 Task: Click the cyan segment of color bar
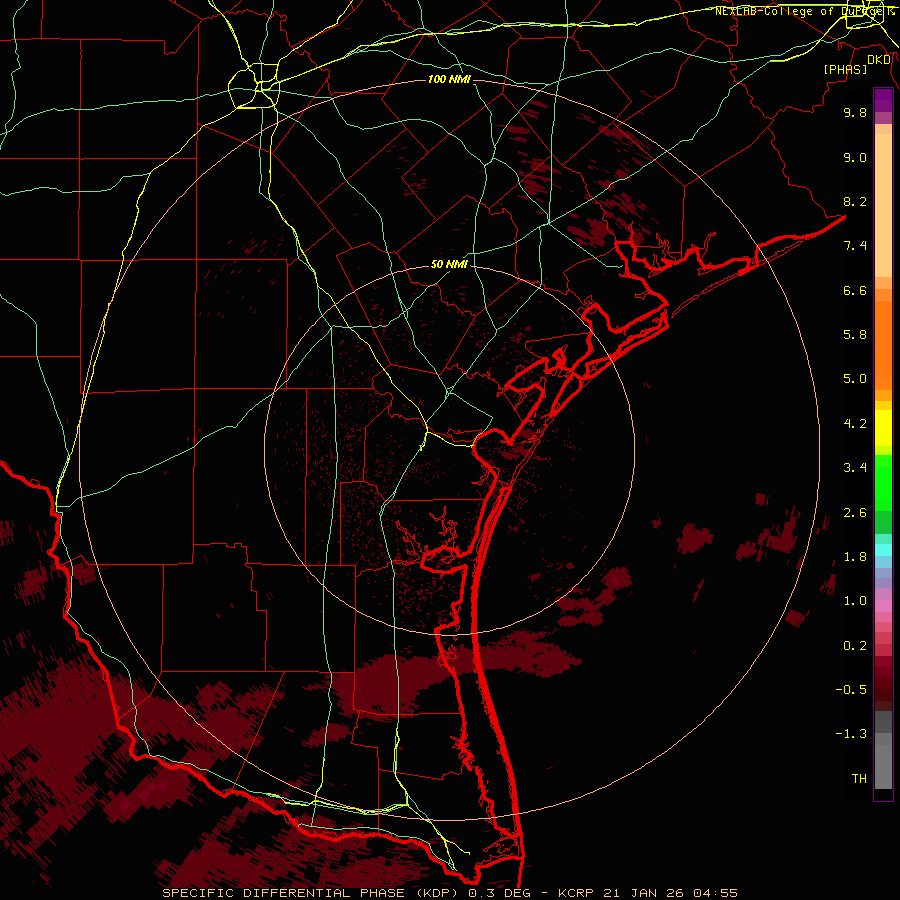[883, 550]
